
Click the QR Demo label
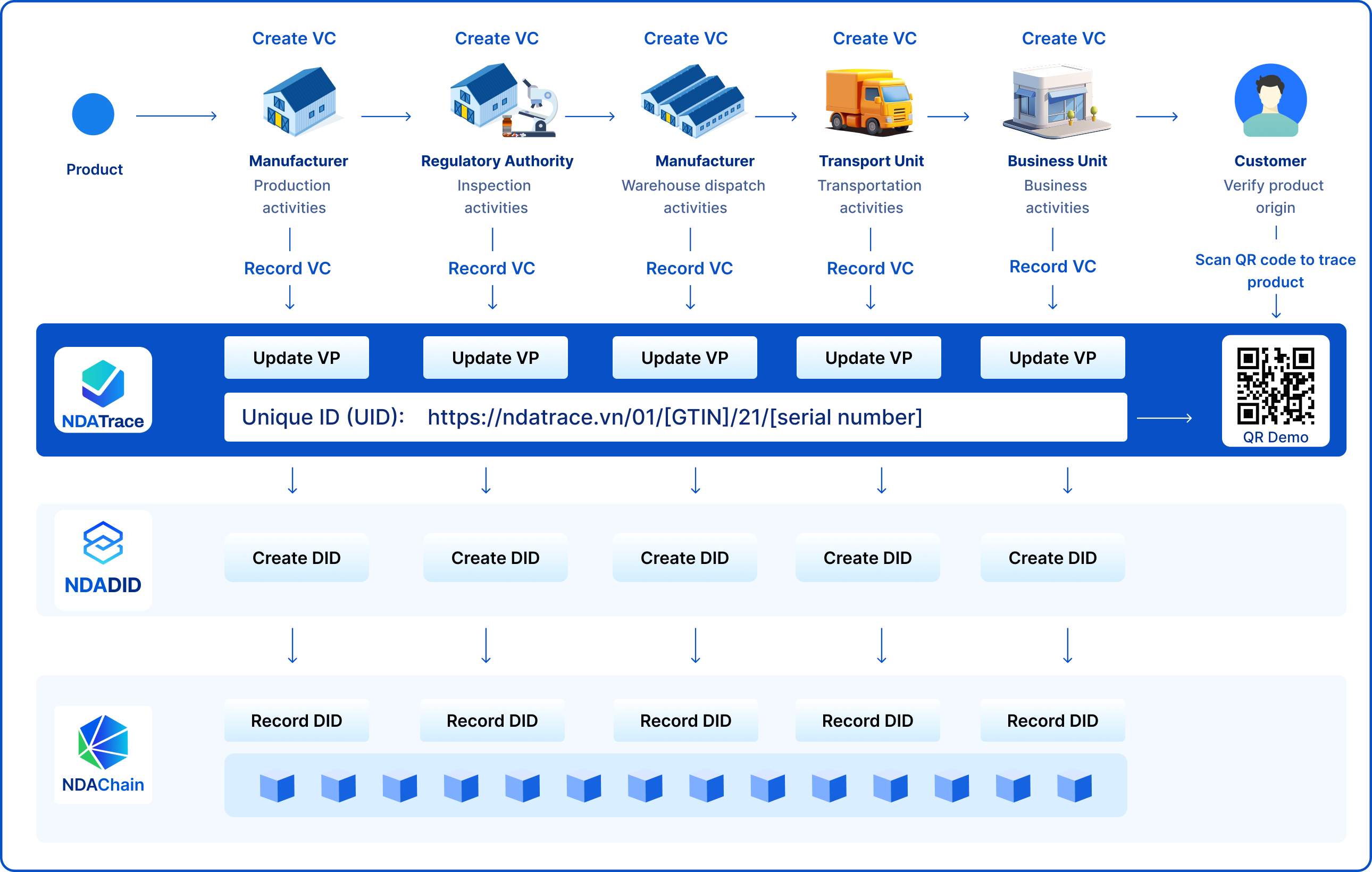tap(1275, 437)
